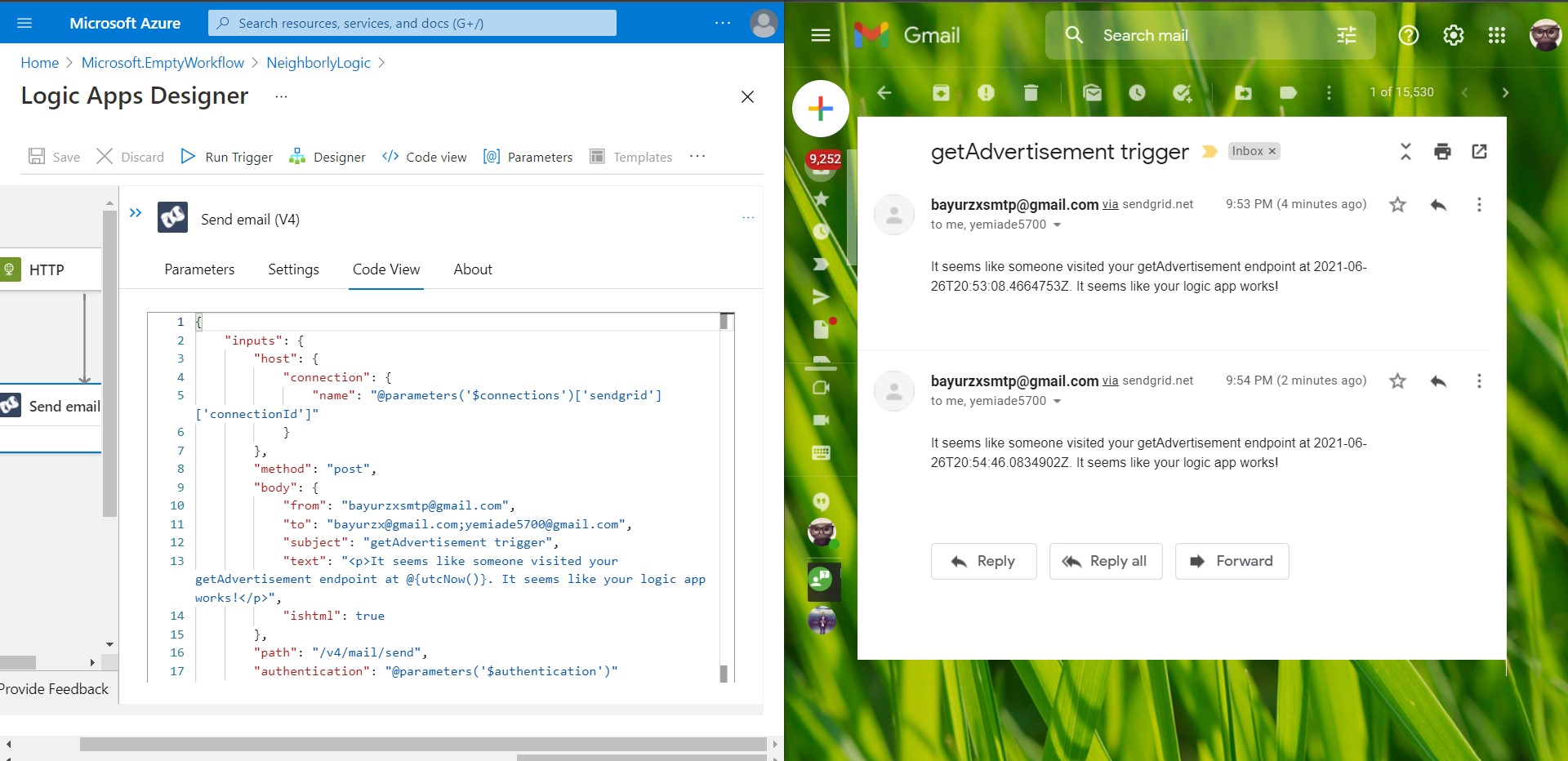Image resolution: width=1568 pixels, height=761 pixels.
Task: Show Gmail search options filter icon
Action: click(x=1347, y=35)
